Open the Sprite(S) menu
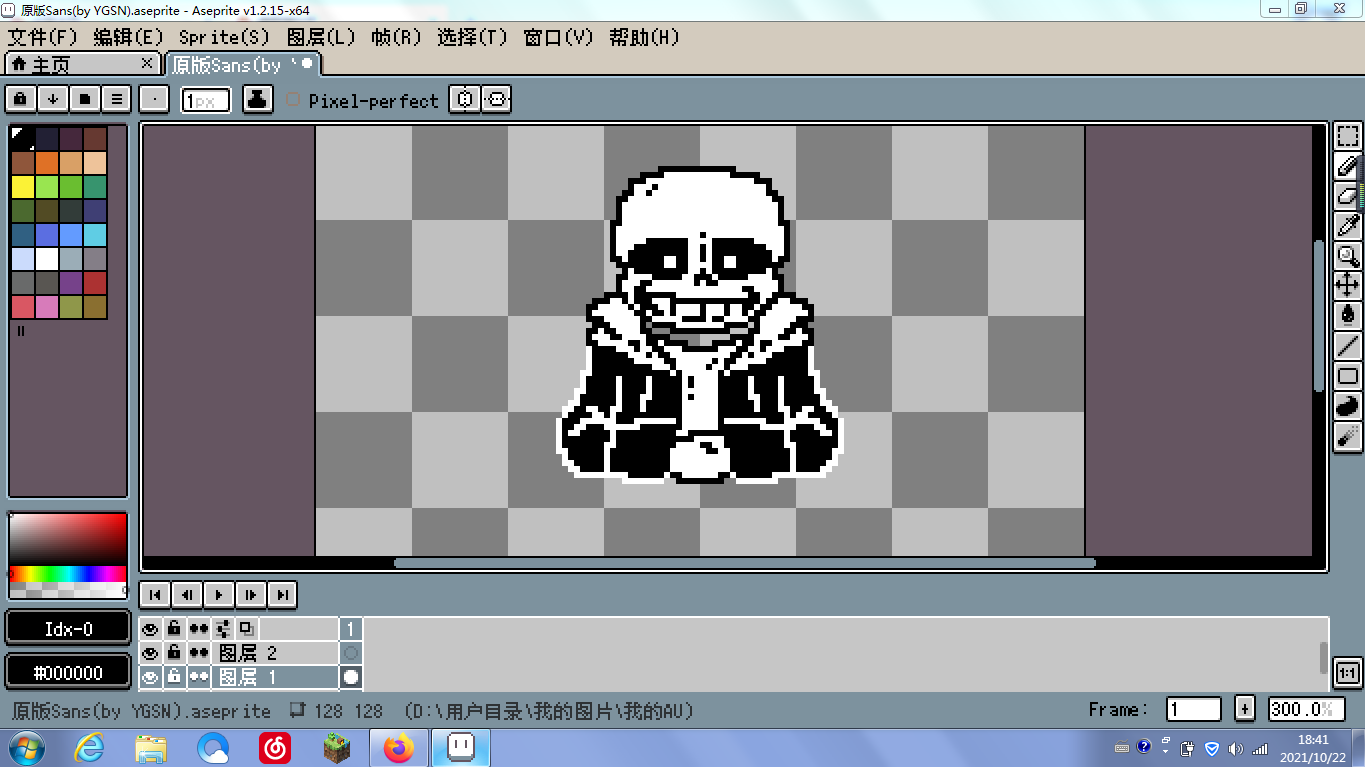 pyautogui.click(x=224, y=37)
